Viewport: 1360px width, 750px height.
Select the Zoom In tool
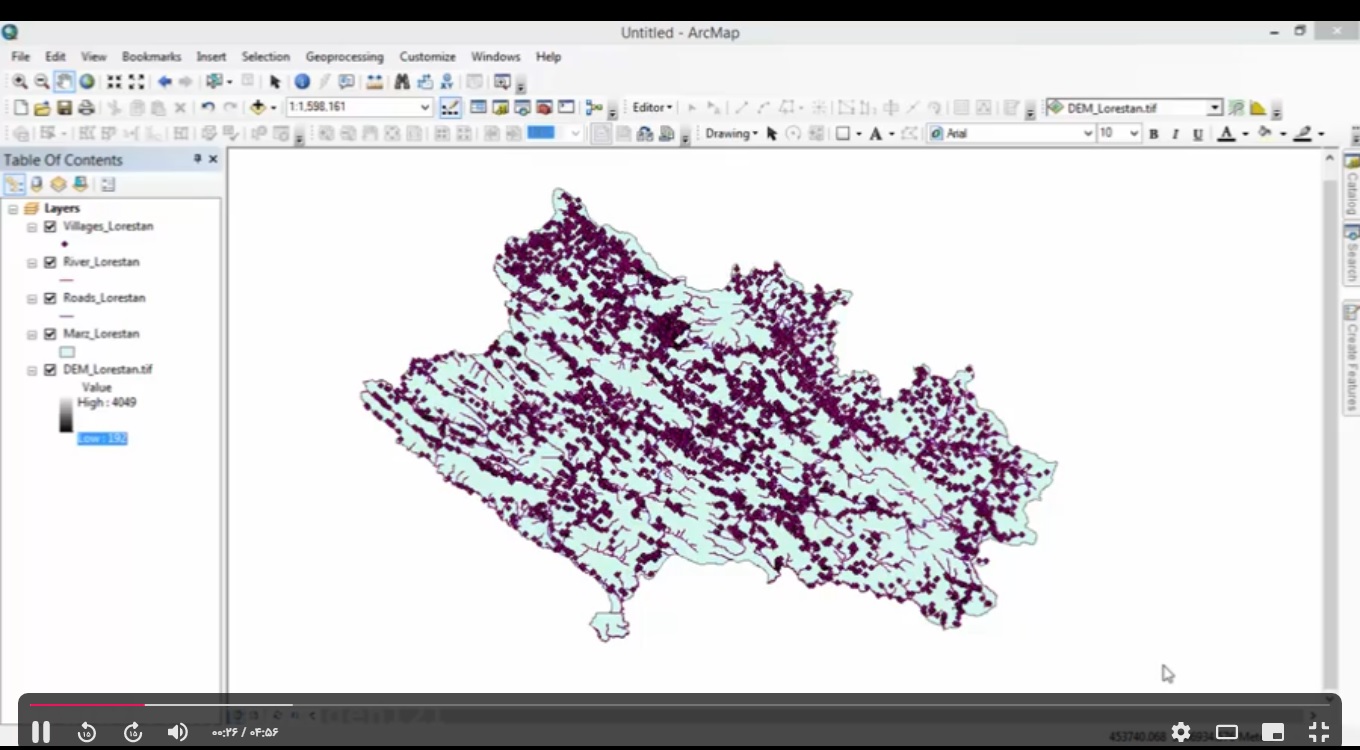[20, 82]
